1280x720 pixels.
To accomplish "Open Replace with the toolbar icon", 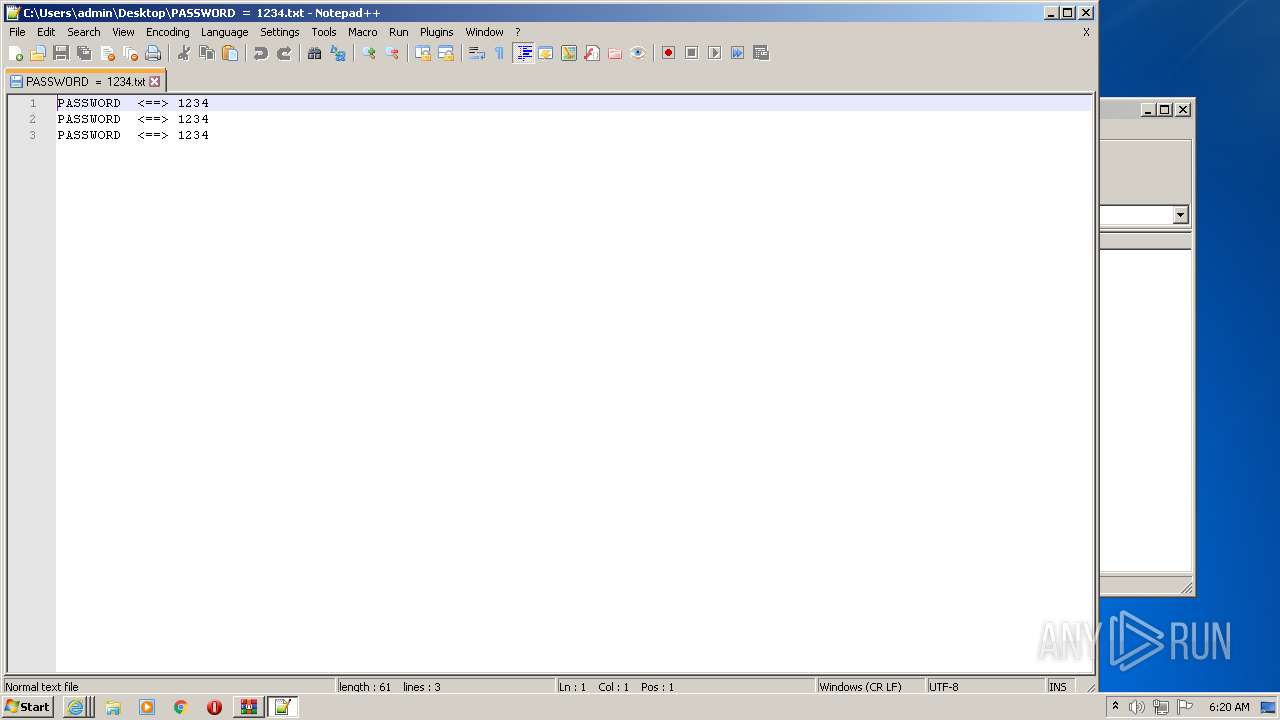I will tap(338, 53).
